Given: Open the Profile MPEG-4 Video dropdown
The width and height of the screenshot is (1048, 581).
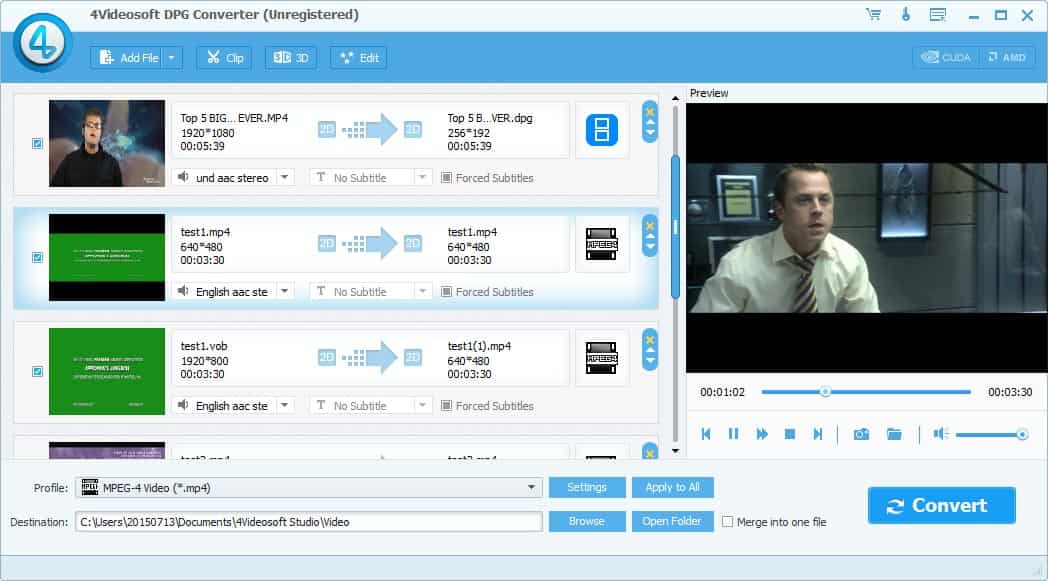Looking at the screenshot, I should coord(531,487).
